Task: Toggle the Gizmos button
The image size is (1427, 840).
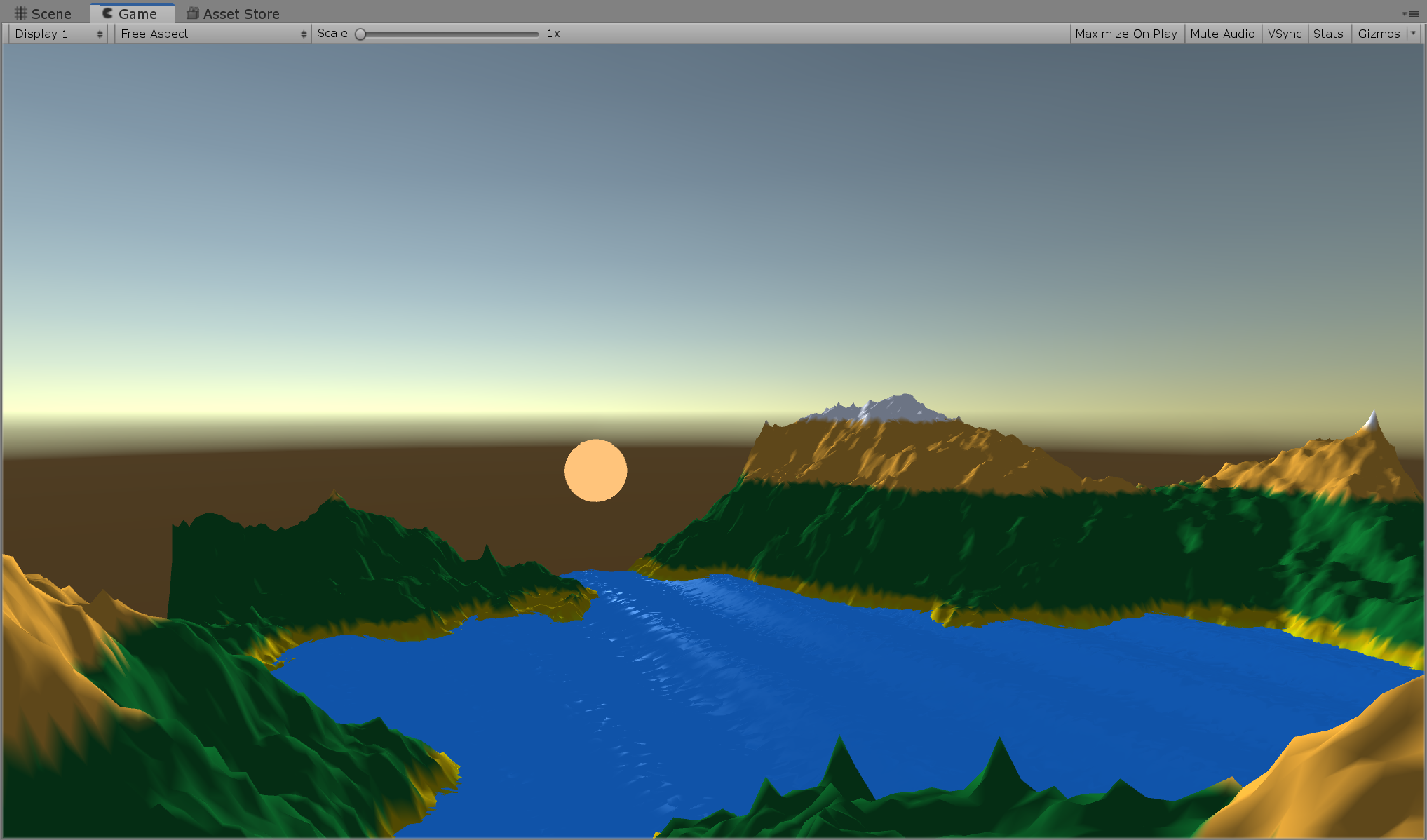Action: click(x=1379, y=34)
